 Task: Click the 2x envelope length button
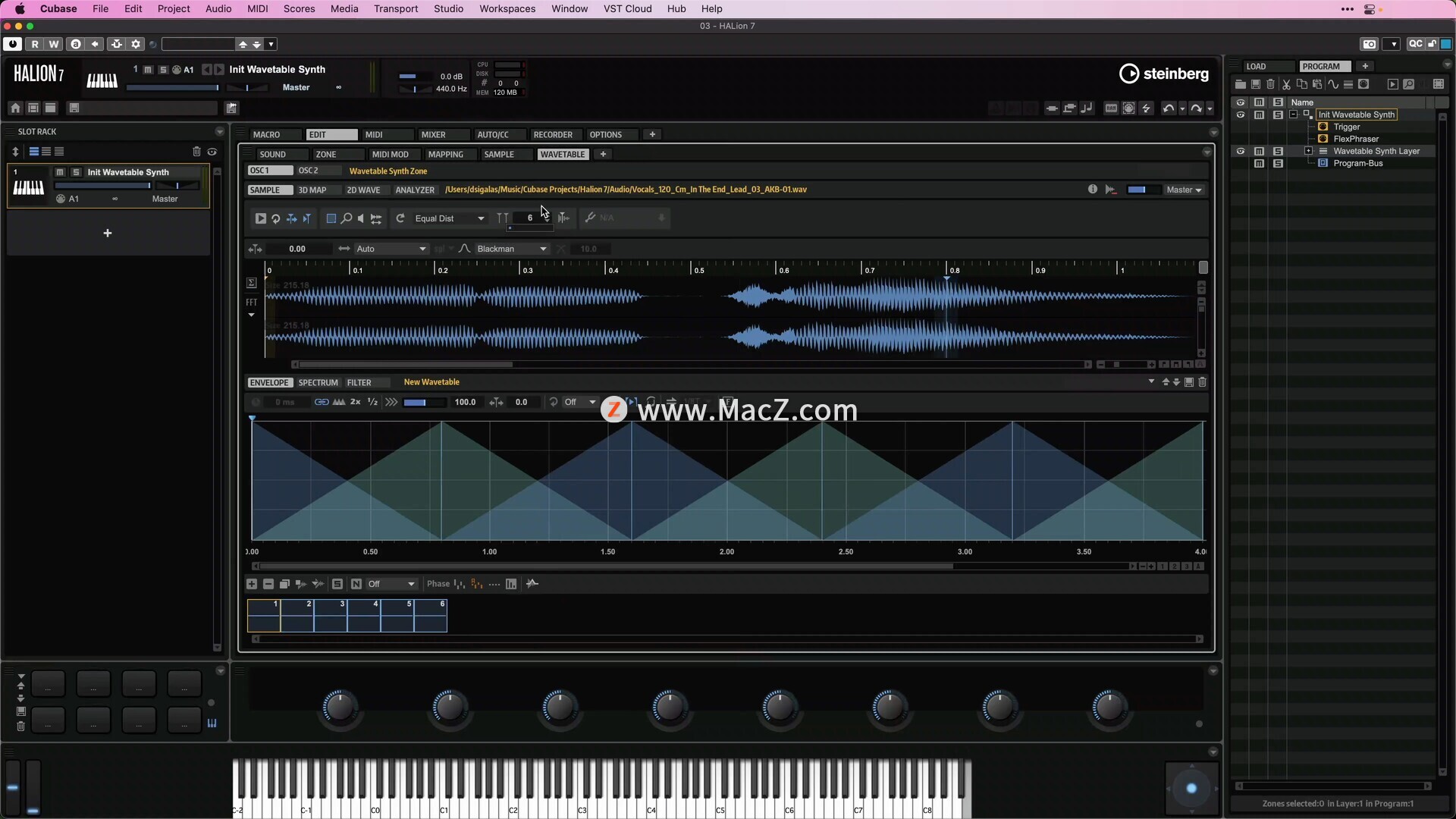click(x=355, y=403)
